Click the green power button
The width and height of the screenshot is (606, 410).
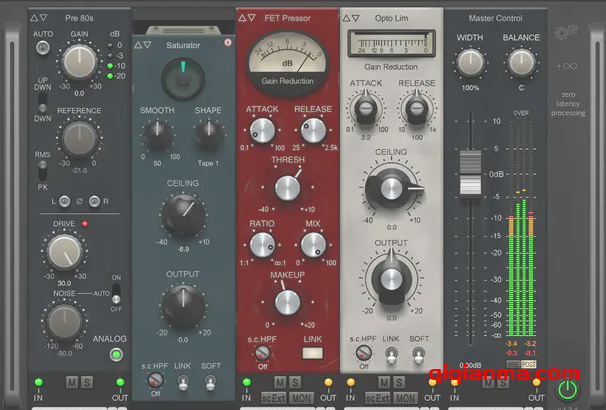click(568, 390)
